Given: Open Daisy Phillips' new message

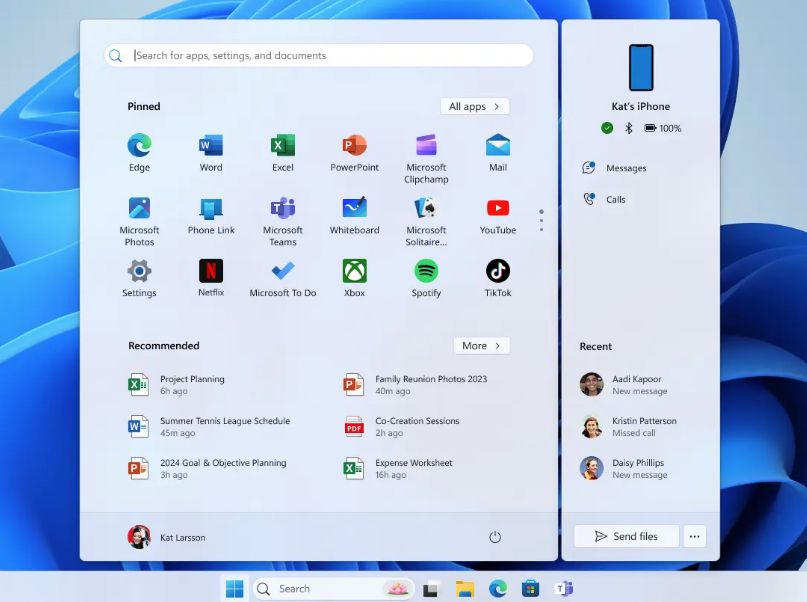Looking at the screenshot, I should coord(624,469).
